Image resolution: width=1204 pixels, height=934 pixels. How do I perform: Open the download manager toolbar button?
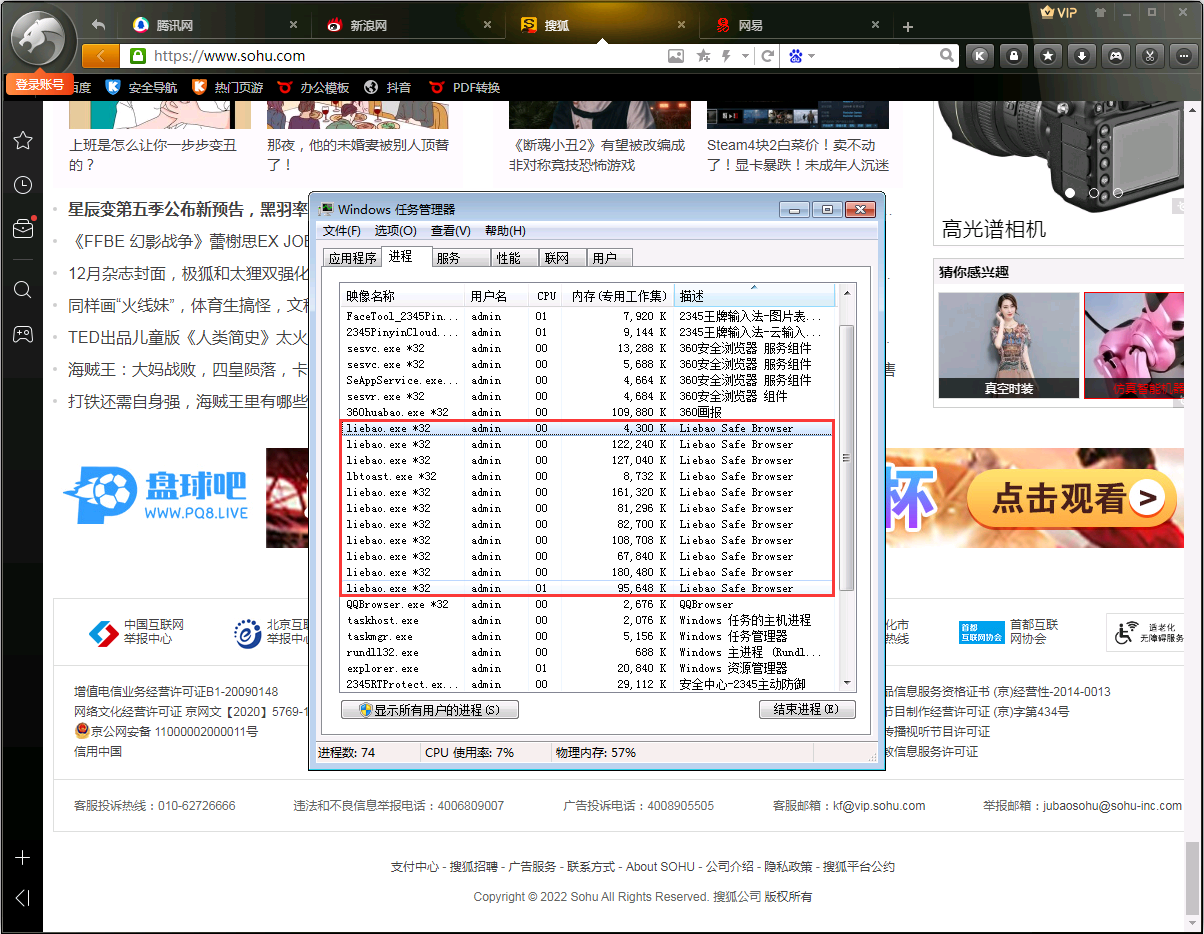1082,56
